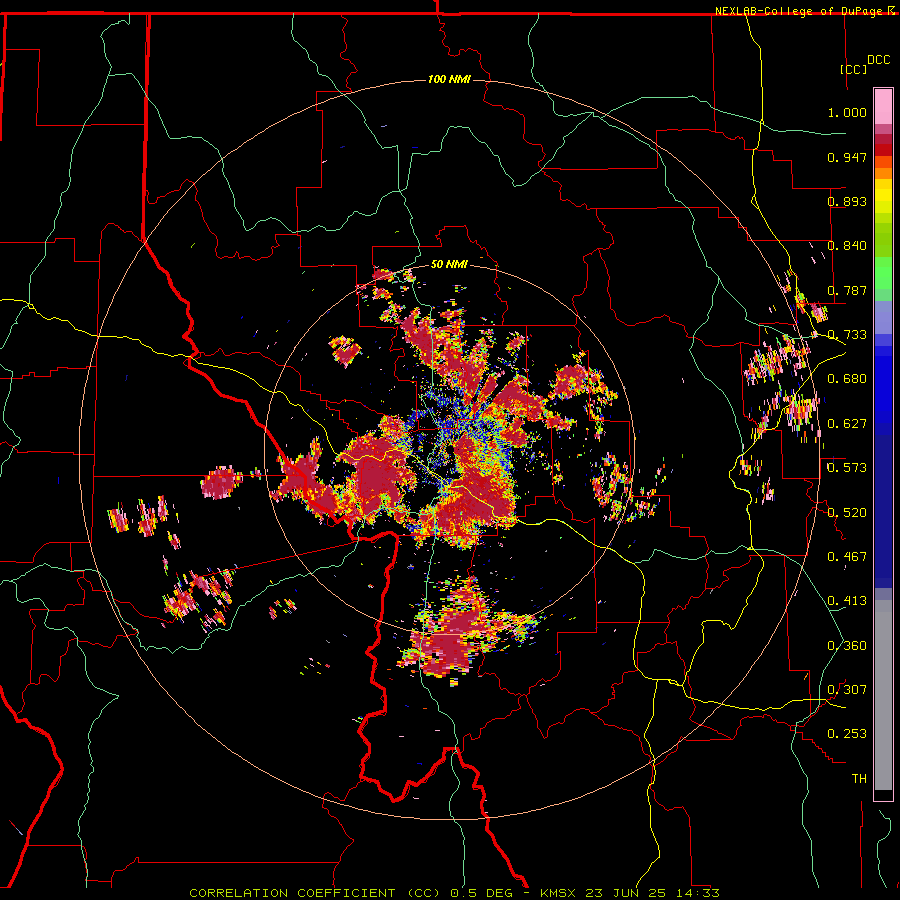Click the 0.573 legend value
Screen dimensions: 900x900
click(847, 468)
